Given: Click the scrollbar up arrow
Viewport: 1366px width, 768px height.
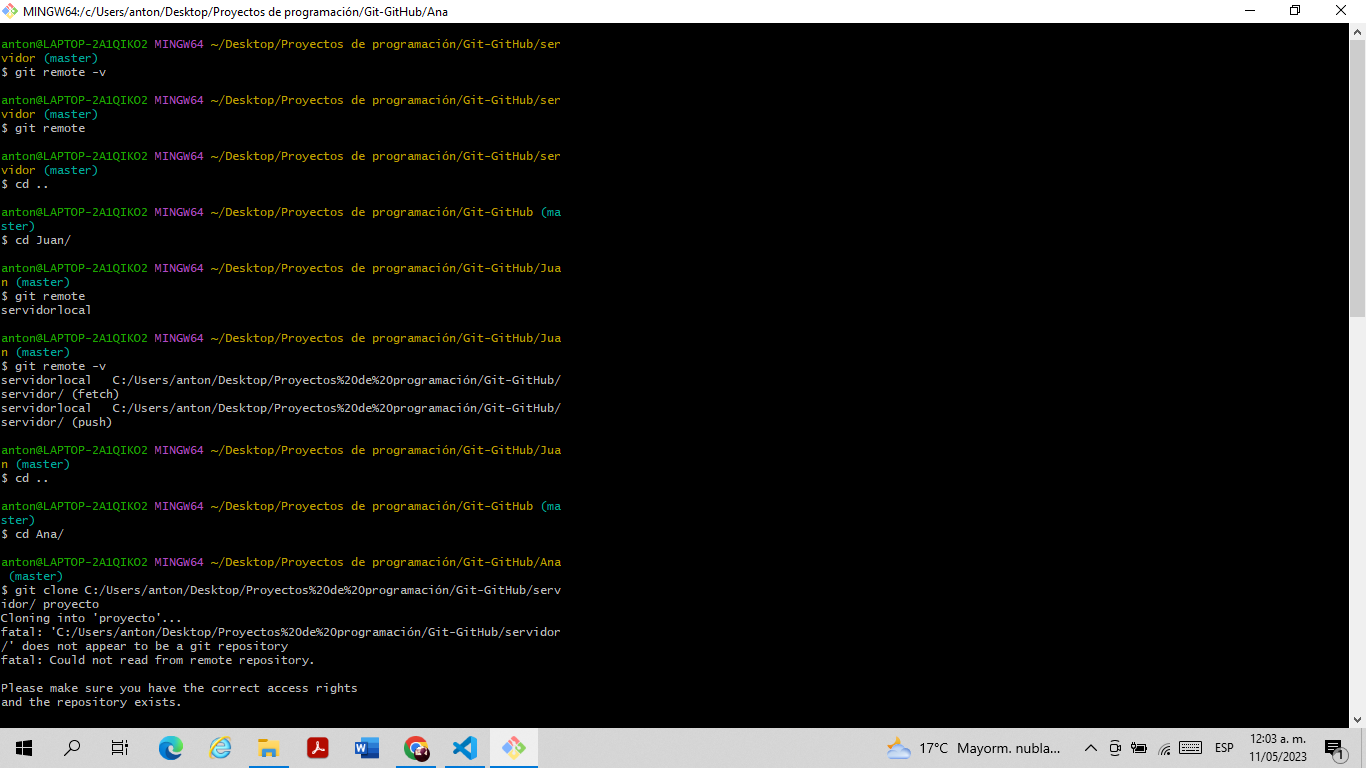Looking at the screenshot, I should [x=1357, y=32].
